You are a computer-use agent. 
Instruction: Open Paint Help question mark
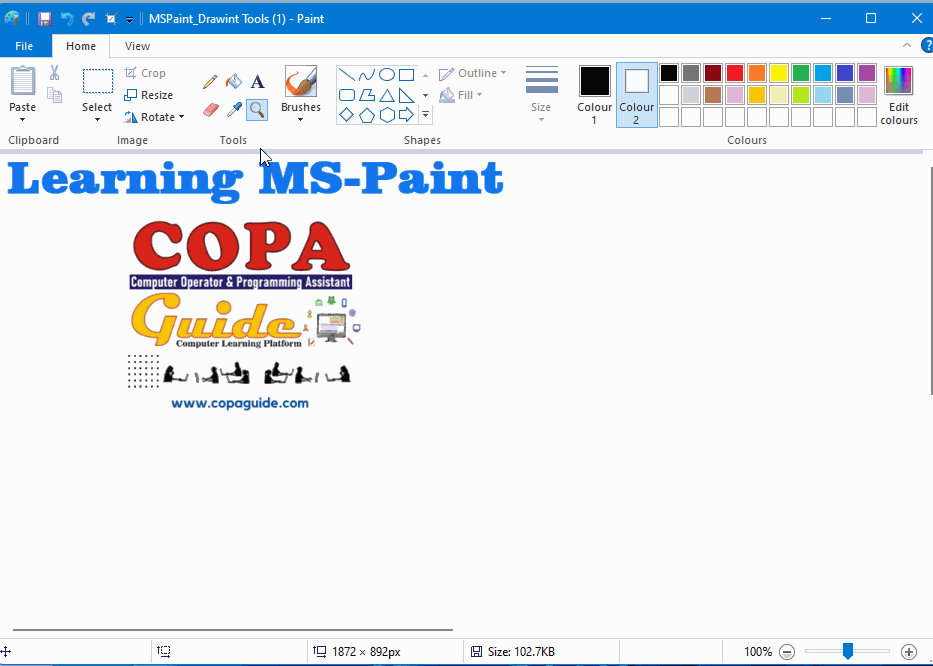pos(926,45)
